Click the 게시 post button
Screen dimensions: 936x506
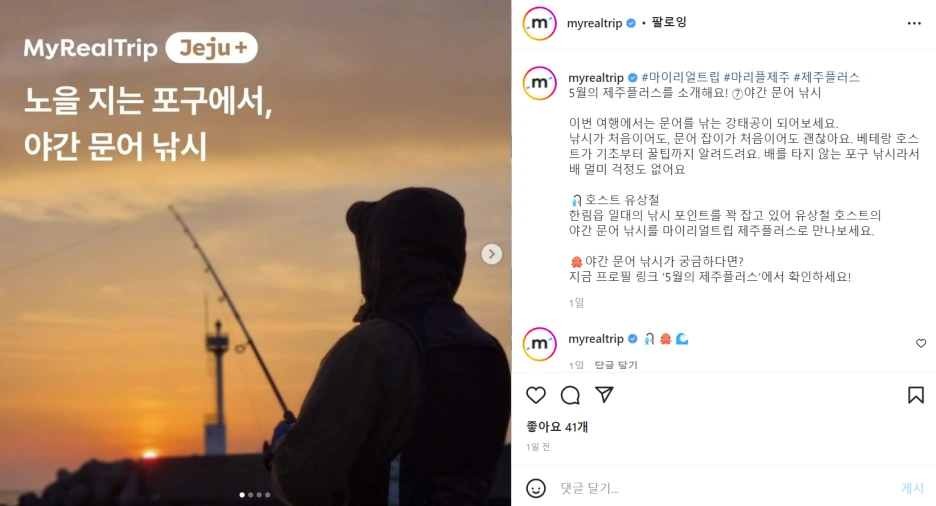912,488
